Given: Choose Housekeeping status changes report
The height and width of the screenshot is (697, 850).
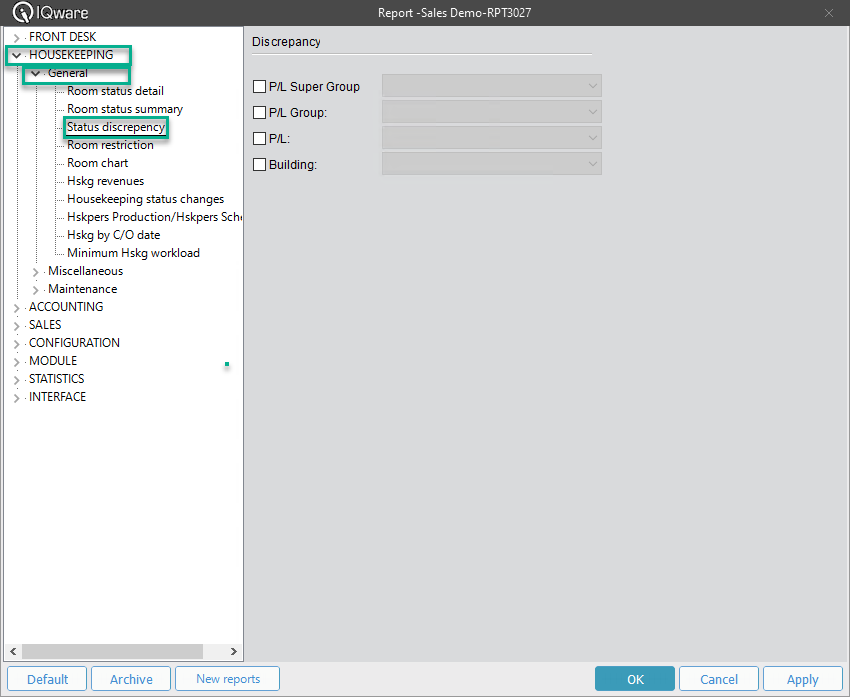Looking at the screenshot, I should coord(145,199).
